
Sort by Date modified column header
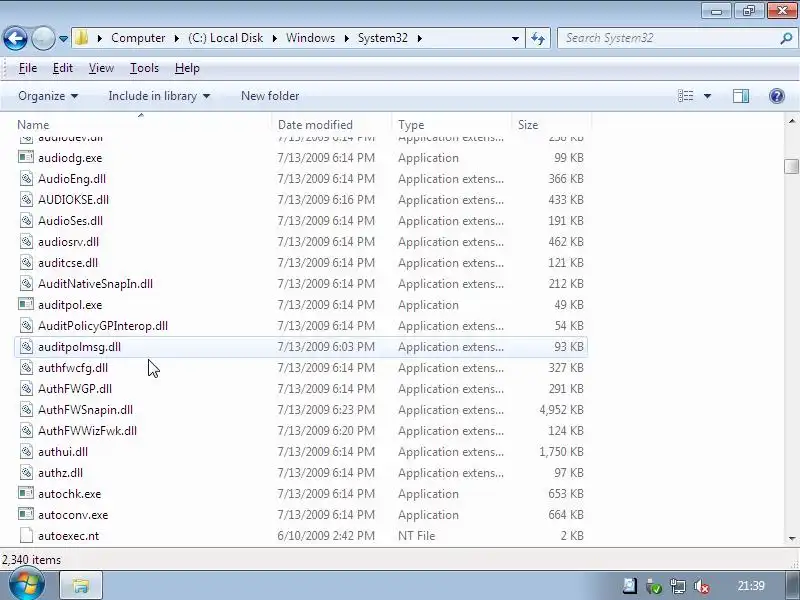332,124
